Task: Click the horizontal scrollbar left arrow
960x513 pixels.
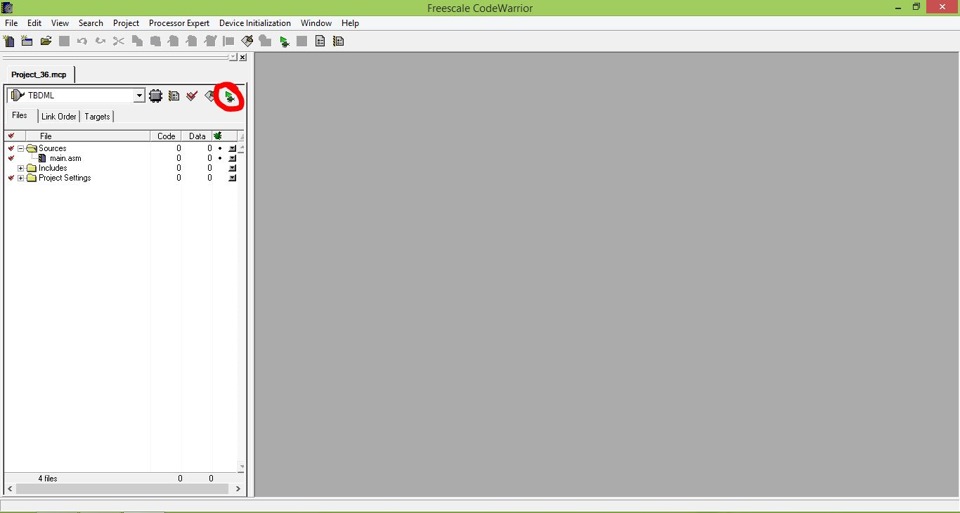Action: 10,489
